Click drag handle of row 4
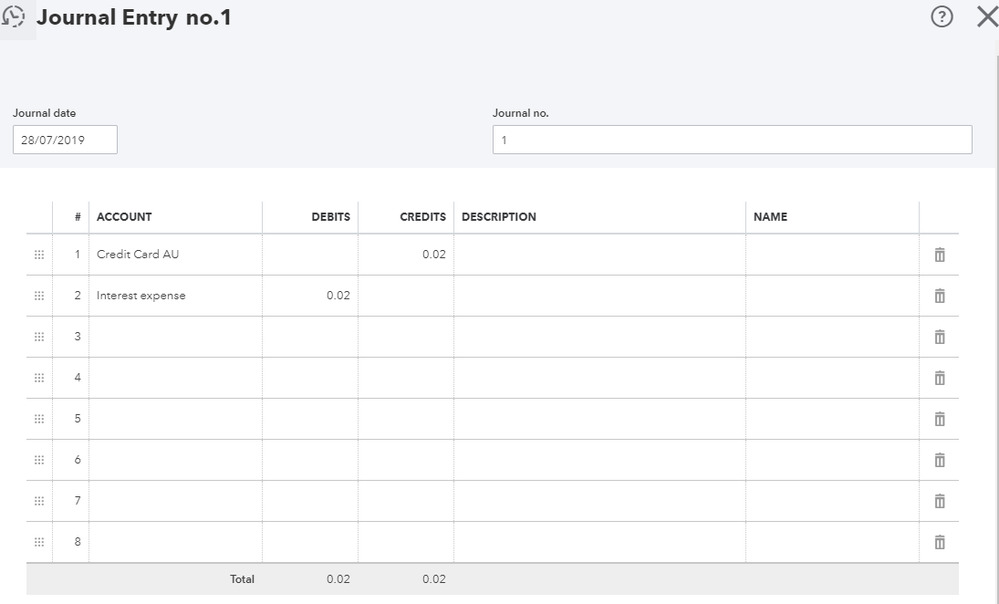This screenshot has width=999, height=604. [x=39, y=378]
